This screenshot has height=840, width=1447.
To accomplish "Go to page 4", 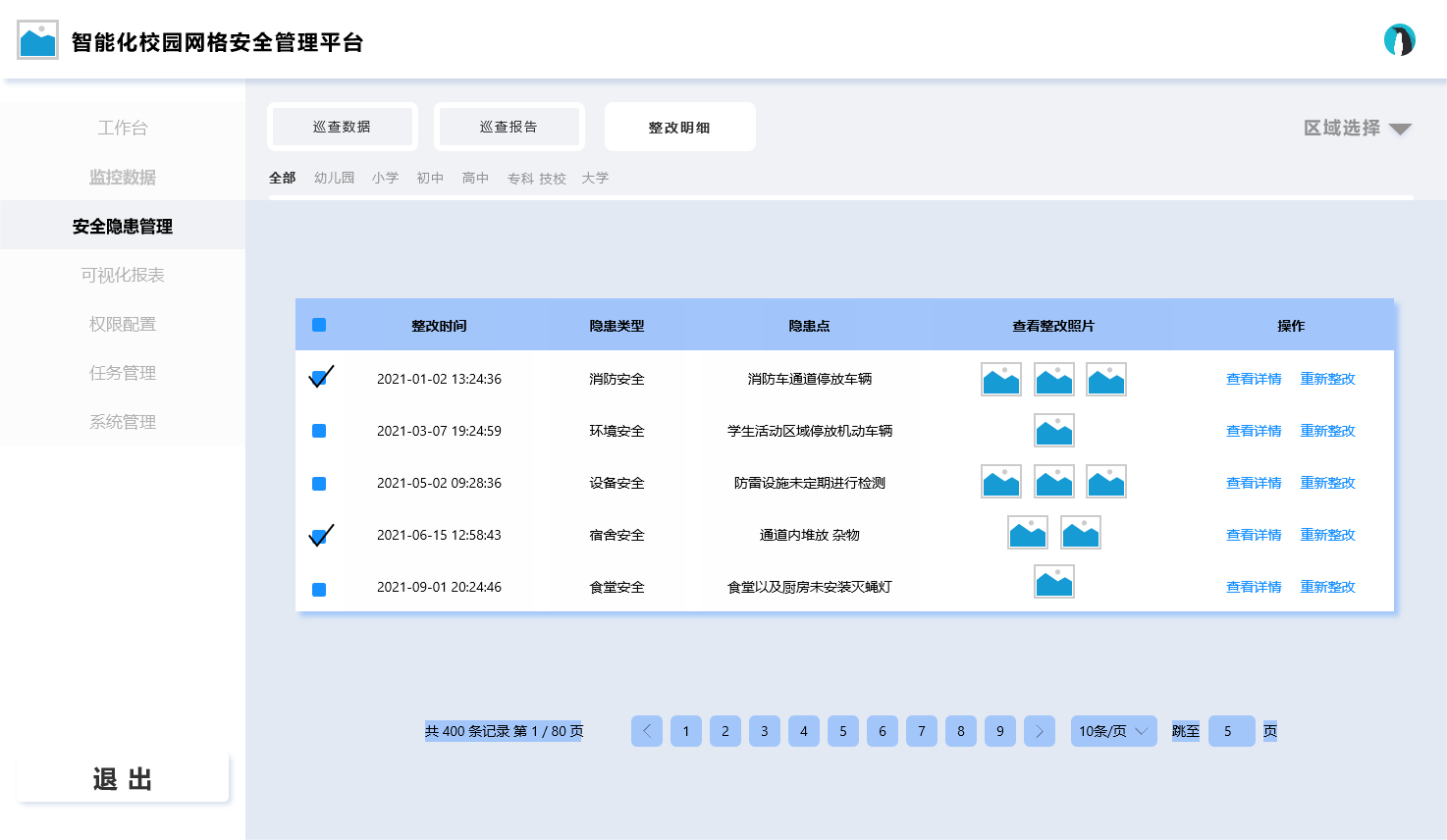I will (x=804, y=731).
